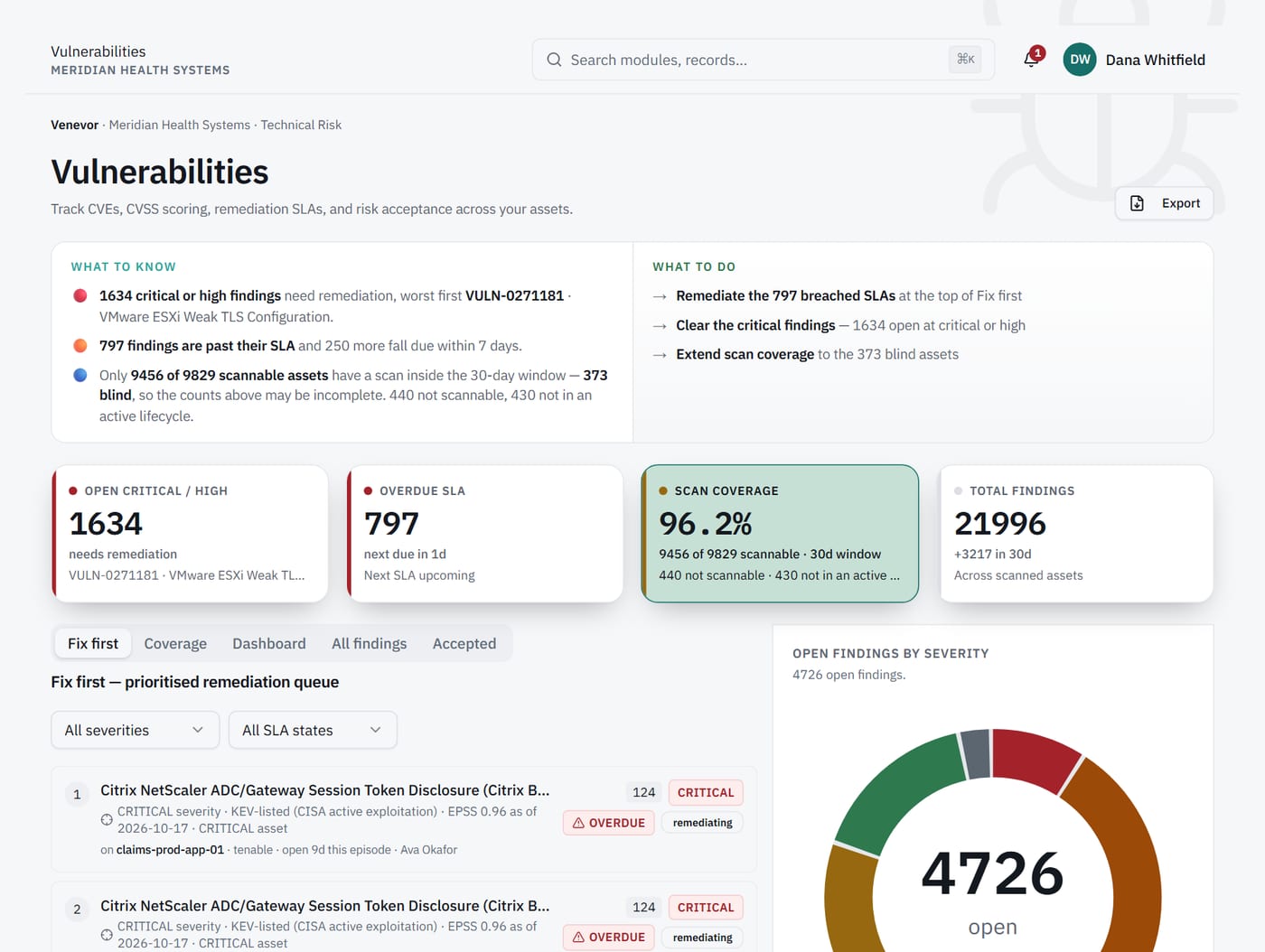Focus the Search modules, records field
Viewport: 1265px width, 952px height.
(764, 60)
